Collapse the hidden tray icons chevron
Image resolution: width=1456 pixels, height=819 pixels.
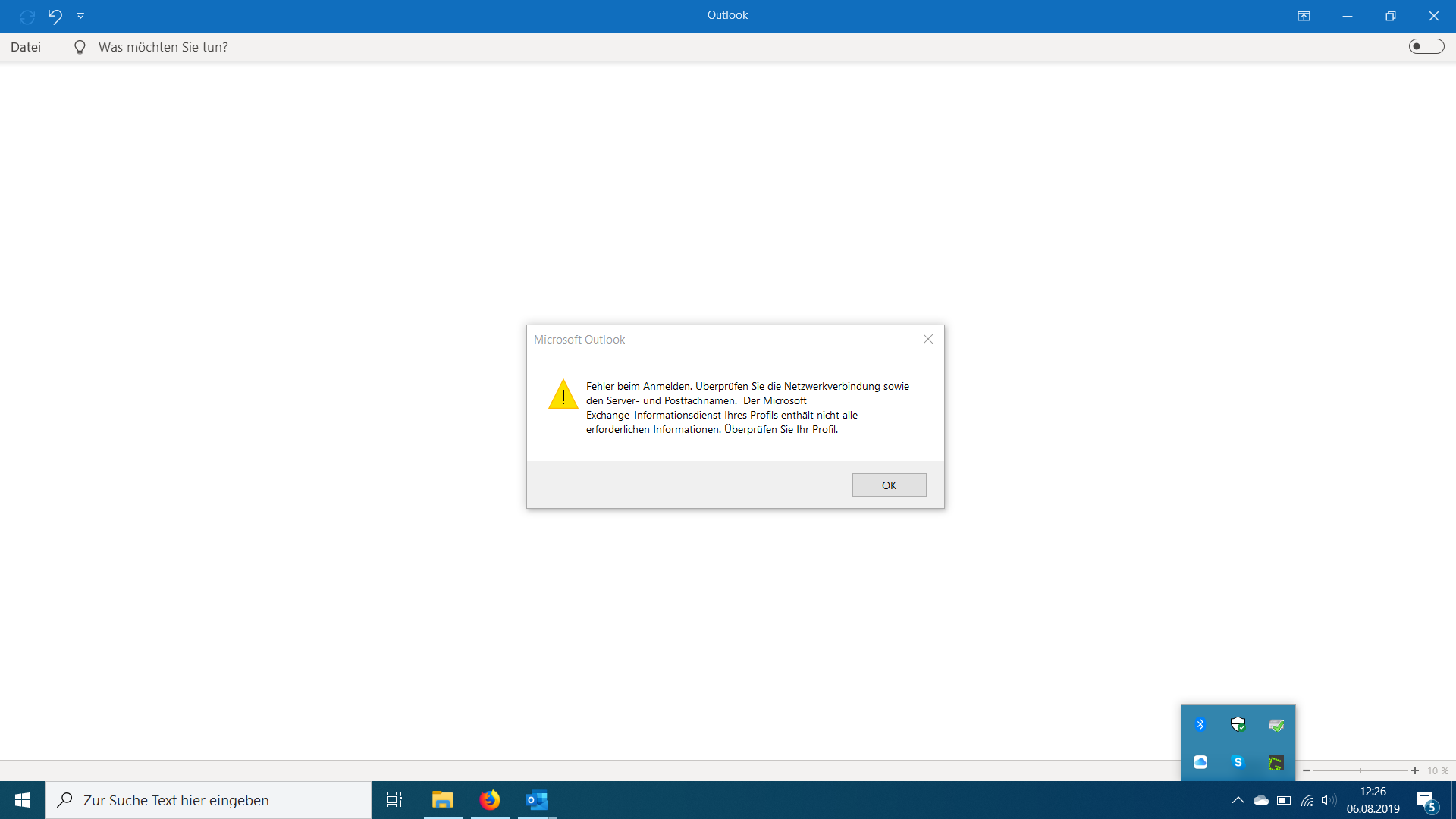pyautogui.click(x=1238, y=800)
